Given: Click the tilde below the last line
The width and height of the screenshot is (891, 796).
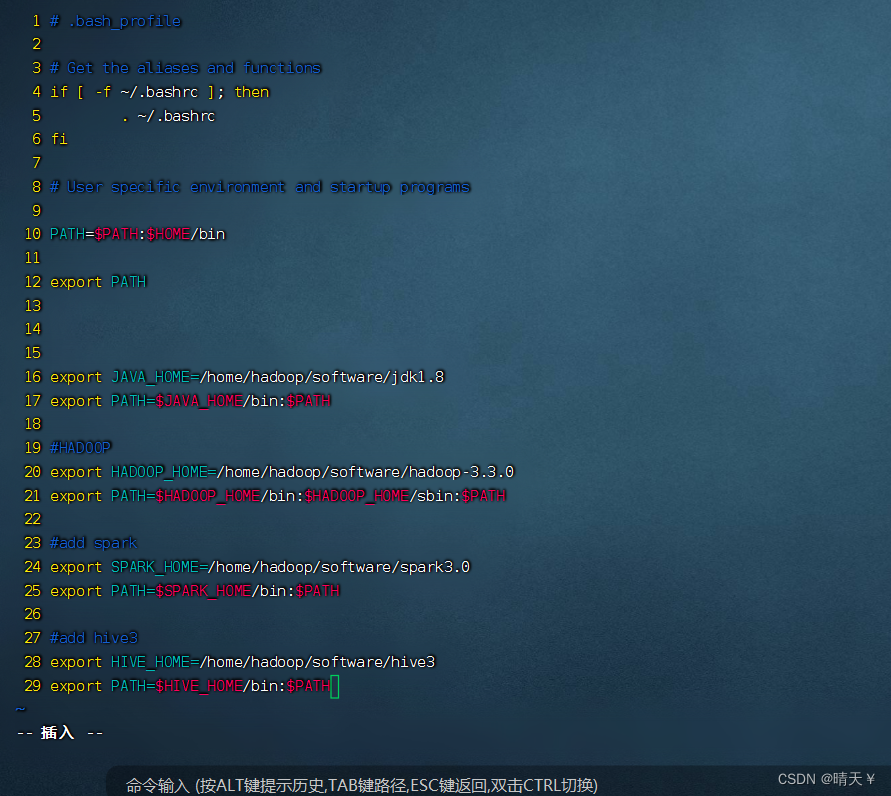Looking at the screenshot, I should tap(20, 707).
